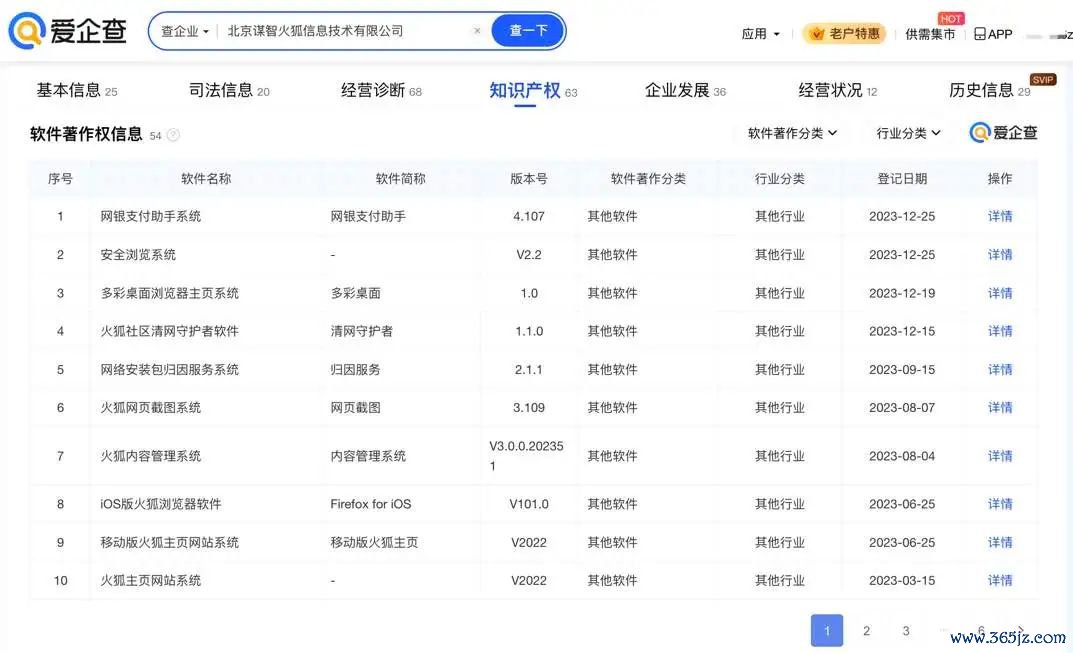1073x653 pixels.
Task: Switch to the 经营诊断 tab
Action: click(x=381, y=90)
